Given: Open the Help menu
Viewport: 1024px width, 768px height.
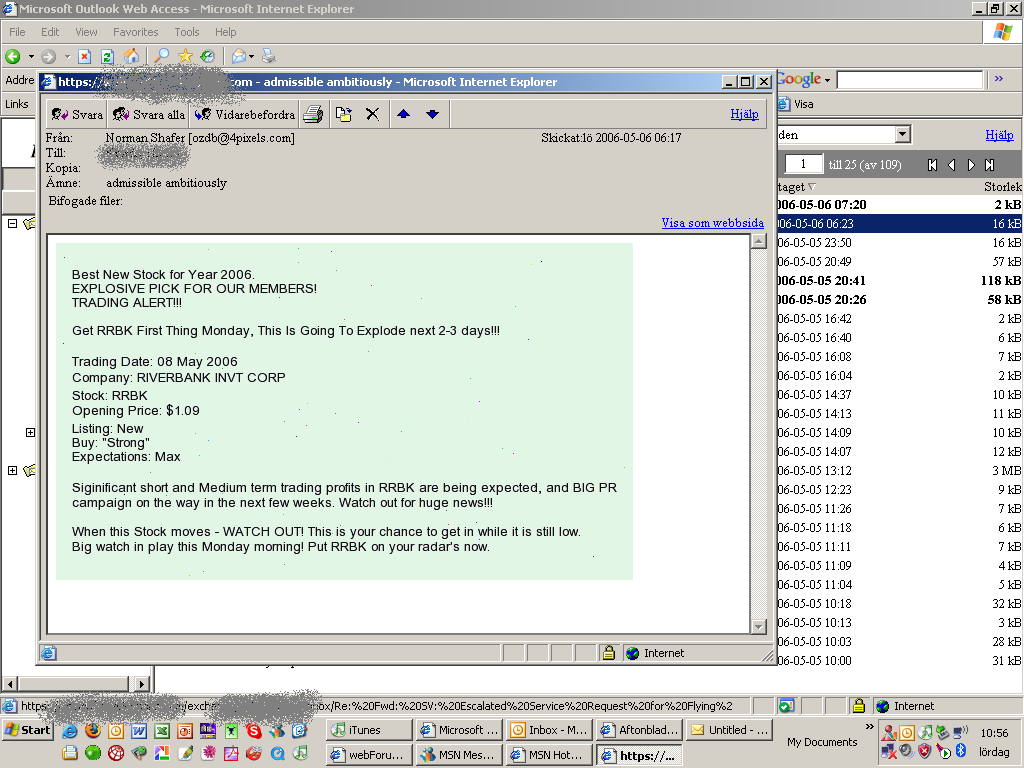Looking at the screenshot, I should 225,32.
